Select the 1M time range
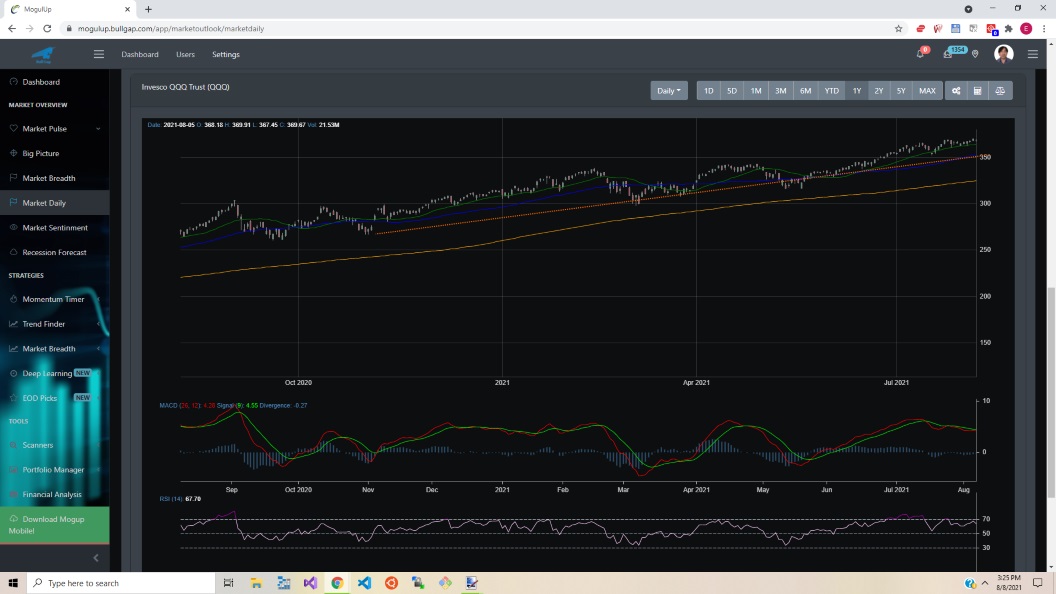This screenshot has height=594, width=1056. [756, 91]
